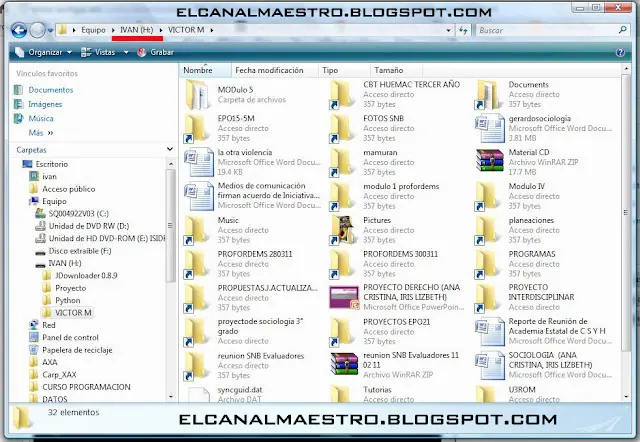Expand Más favorite links
Screen dimensions: 640x442
41,133
